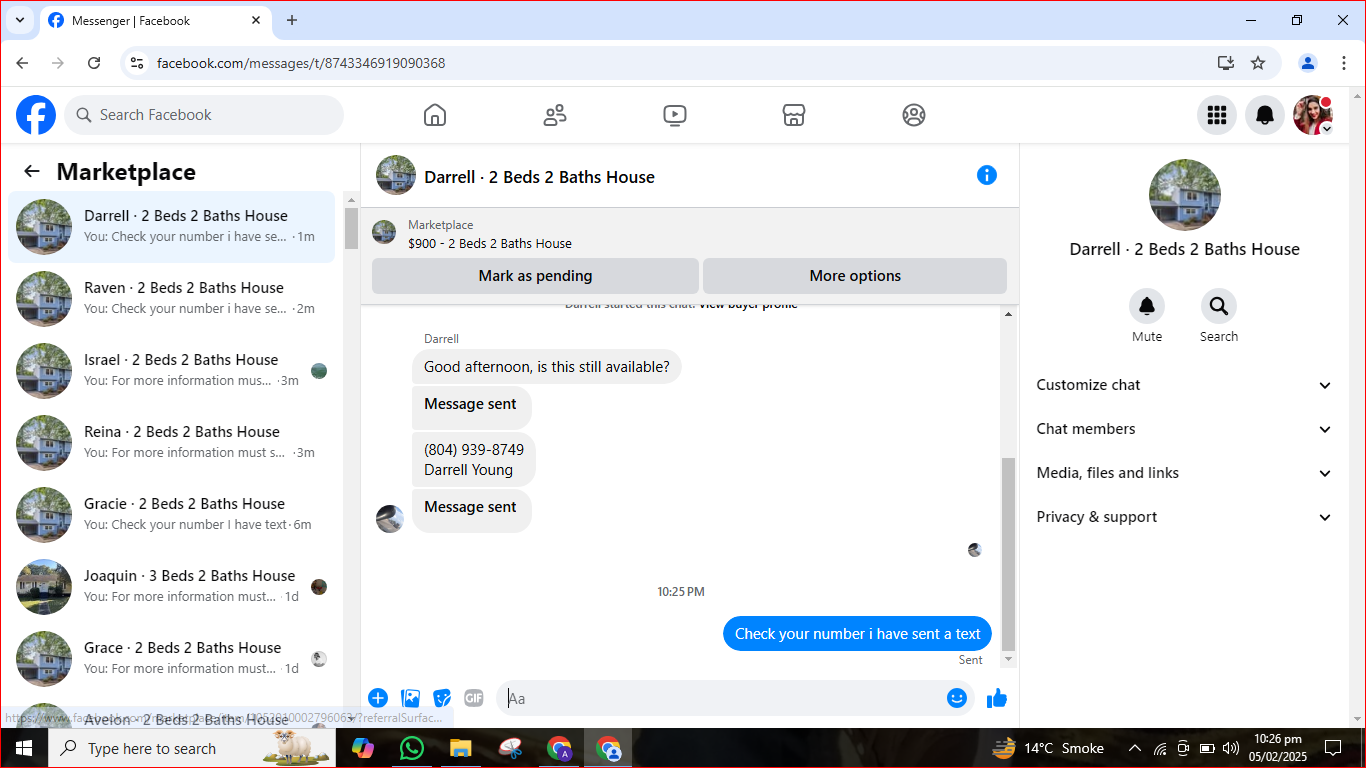Open the Groups icon in top navigation

pyautogui.click(x=914, y=115)
